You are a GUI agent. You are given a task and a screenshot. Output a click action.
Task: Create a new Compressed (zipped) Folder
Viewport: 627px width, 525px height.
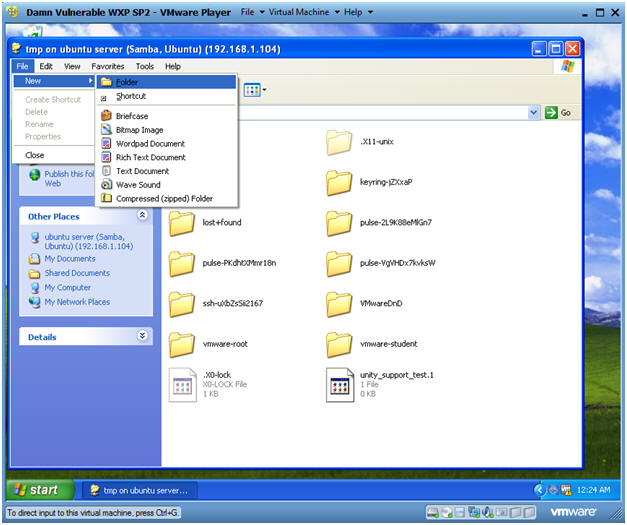pyautogui.click(x=166, y=198)
